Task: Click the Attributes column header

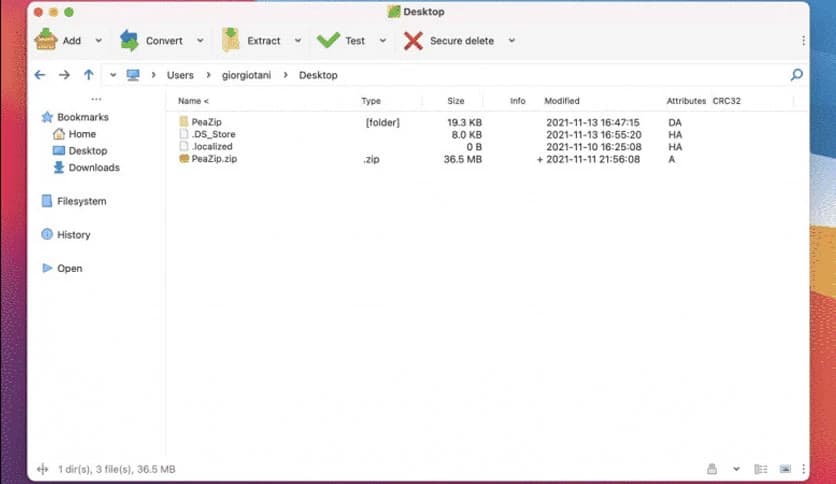Action: (x=686, y=101)
